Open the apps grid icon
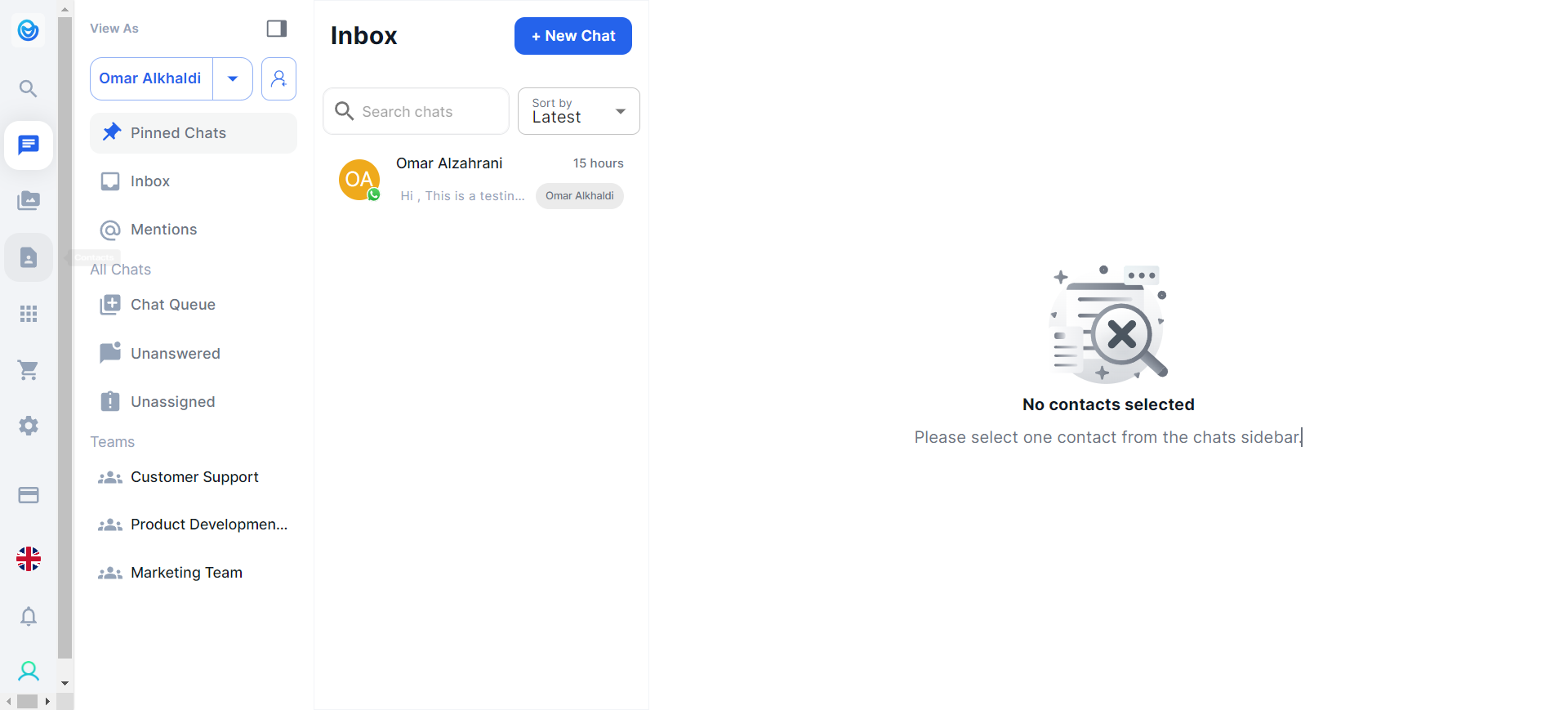The image size is (1568, 710). click(29, 314)
